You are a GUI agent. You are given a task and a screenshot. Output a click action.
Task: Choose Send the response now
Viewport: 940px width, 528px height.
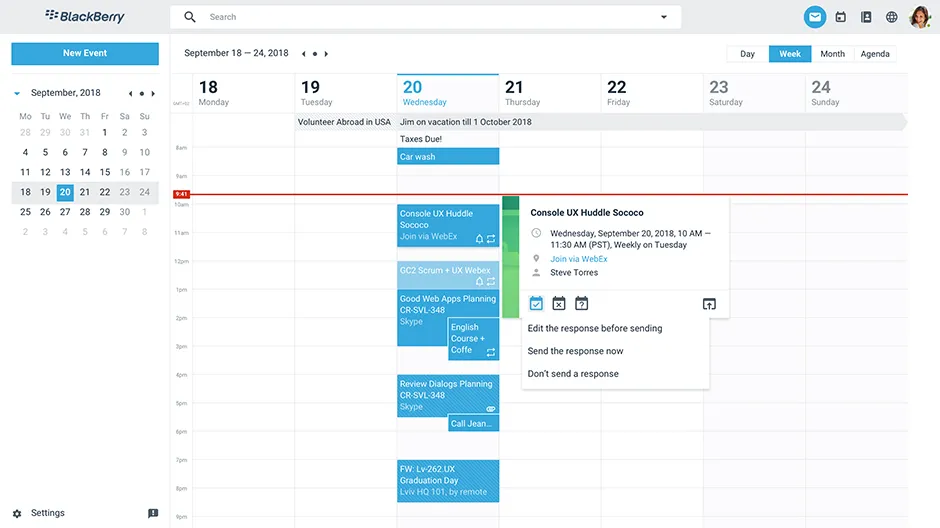coord(576,351)
